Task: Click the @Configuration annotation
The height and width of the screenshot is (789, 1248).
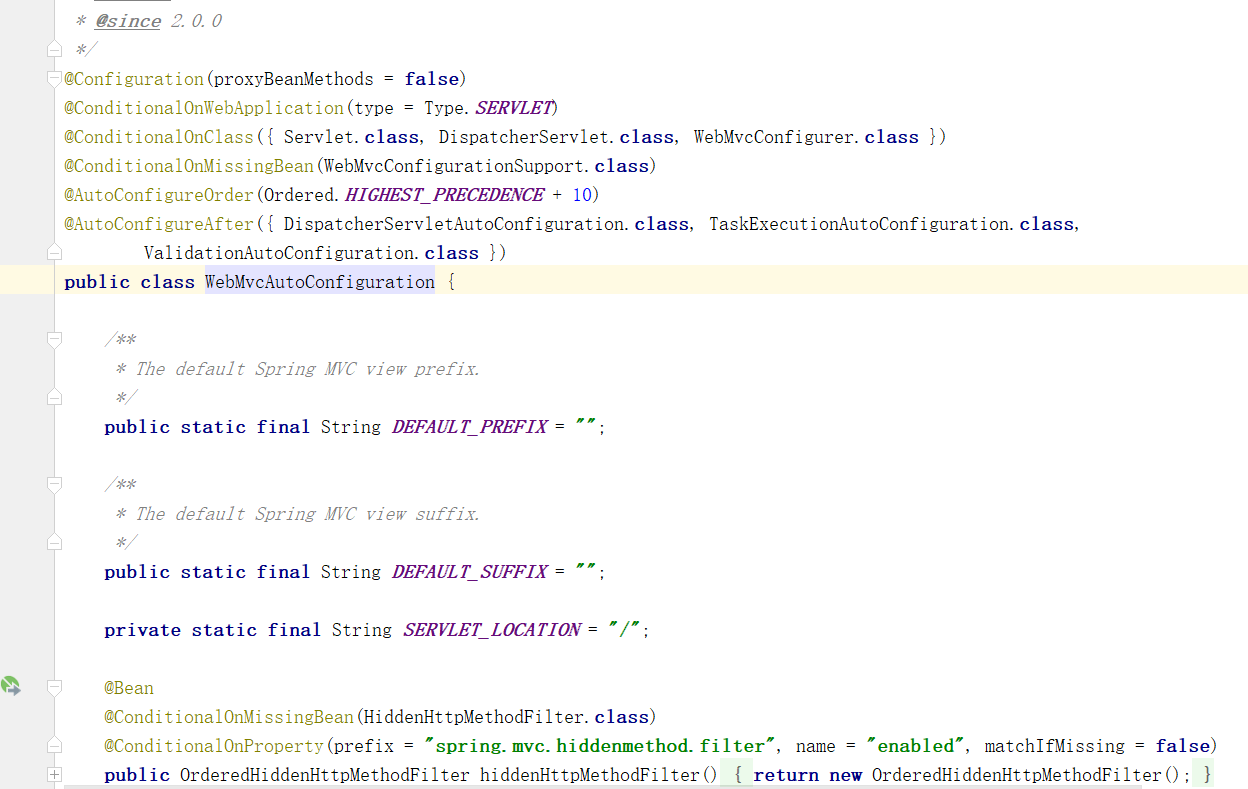Action: (x=134, y=79)
